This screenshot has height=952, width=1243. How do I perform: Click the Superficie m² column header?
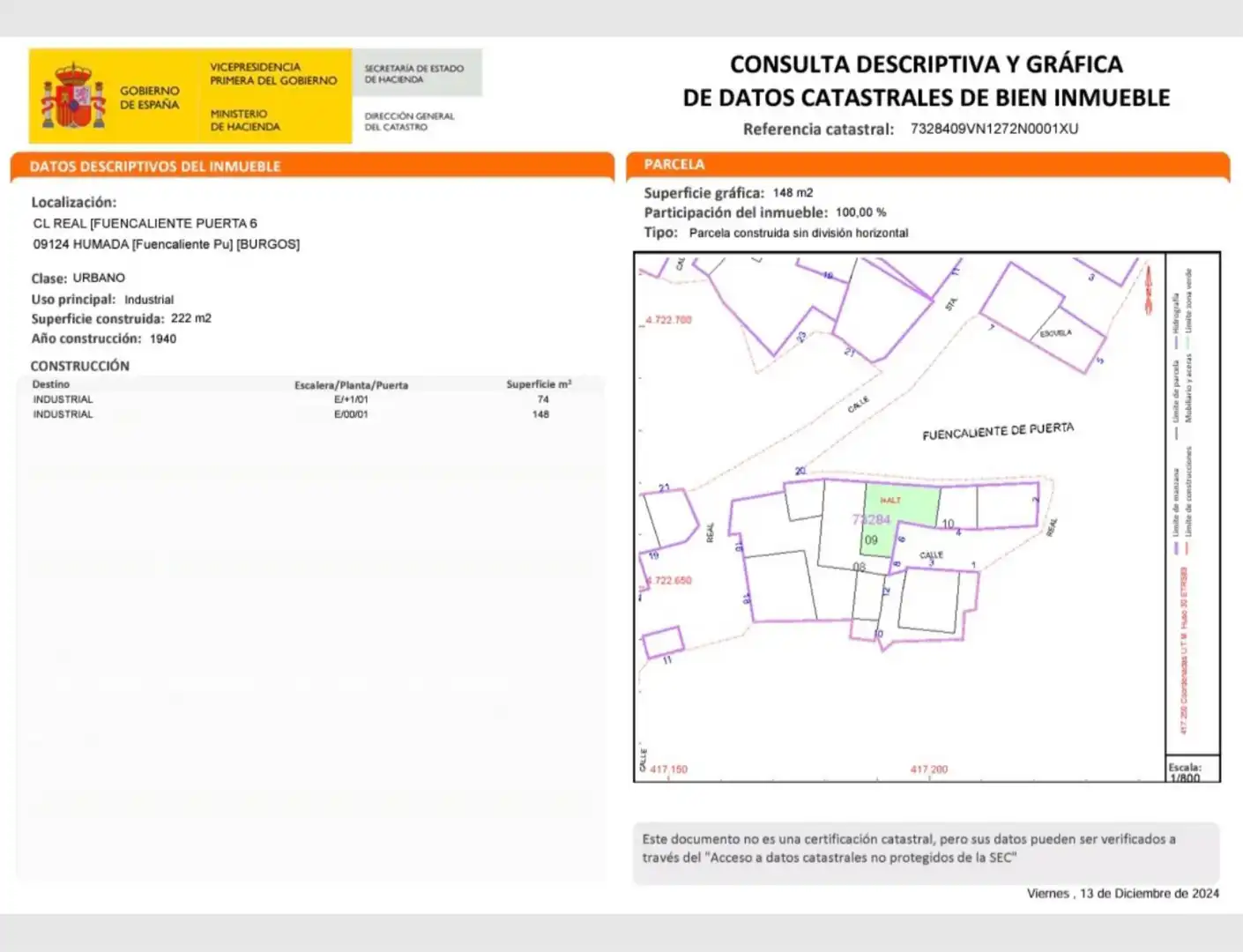(539, 384)
